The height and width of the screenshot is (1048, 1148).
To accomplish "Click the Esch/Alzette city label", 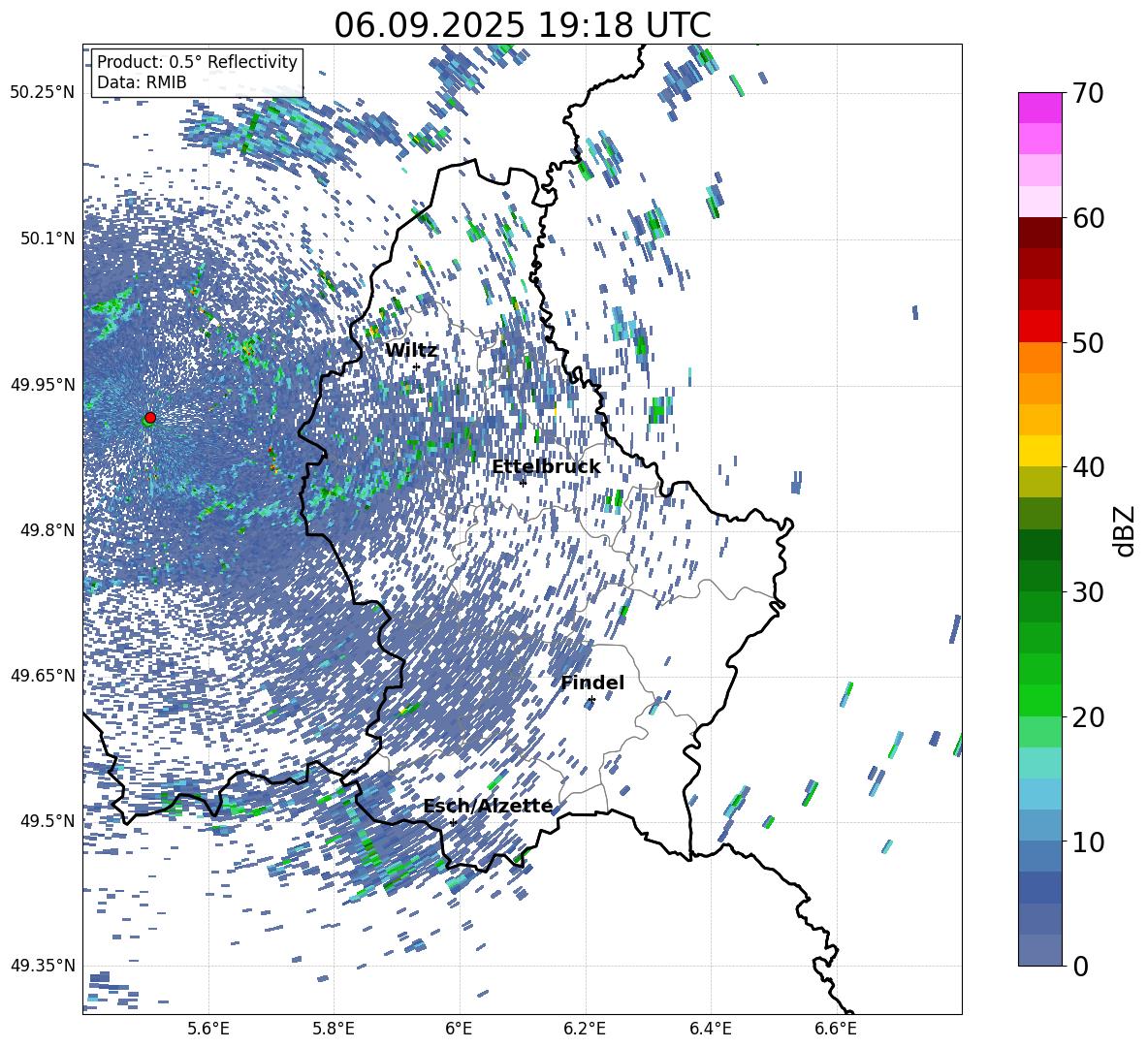I will coord(488,806).
